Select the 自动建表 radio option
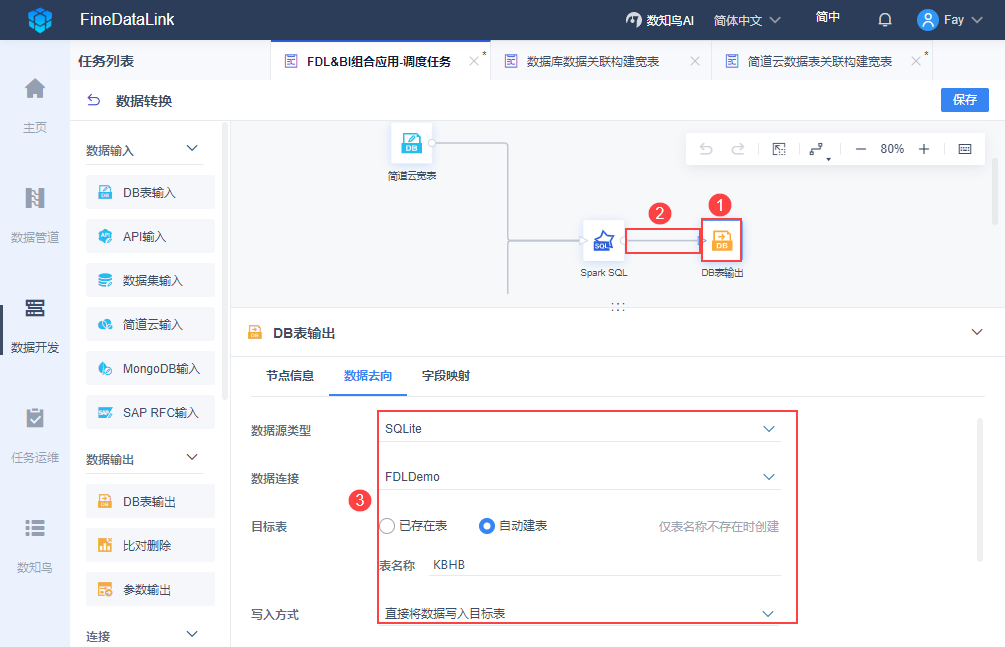The width and height of the screenshot is (1005, 647). (x=486, y=526)
